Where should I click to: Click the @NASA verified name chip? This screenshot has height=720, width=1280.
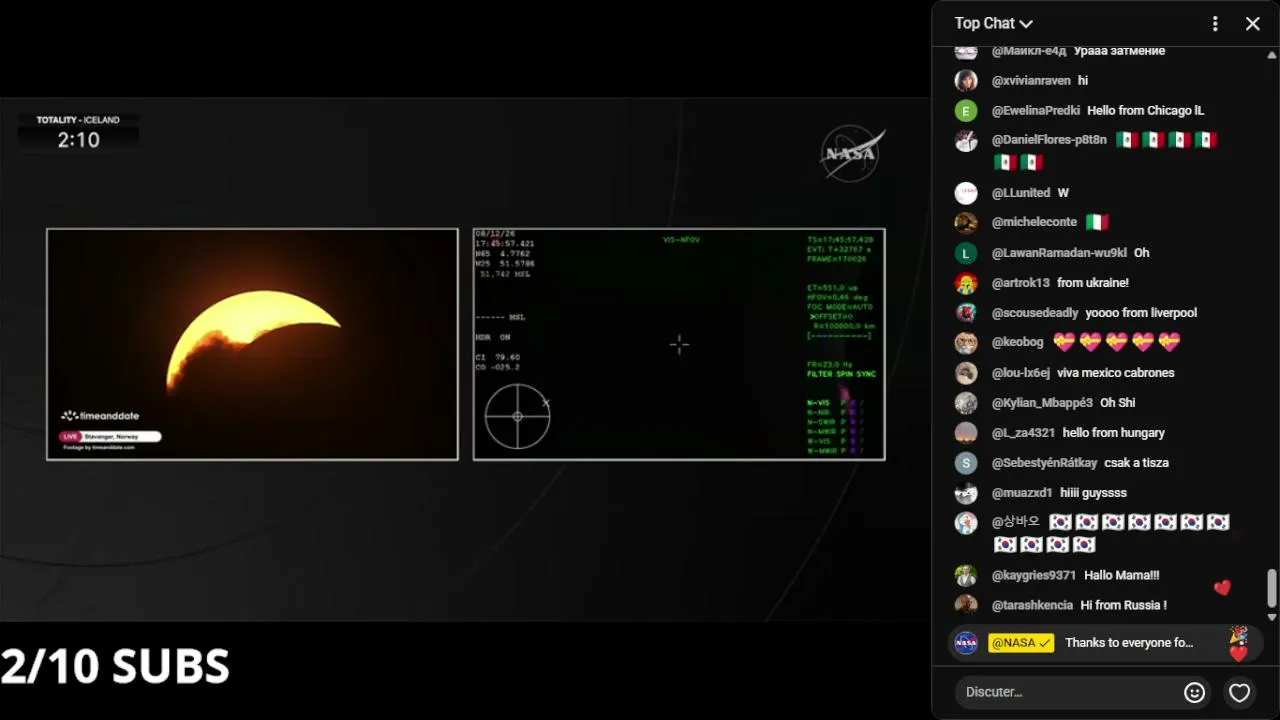1021,643
